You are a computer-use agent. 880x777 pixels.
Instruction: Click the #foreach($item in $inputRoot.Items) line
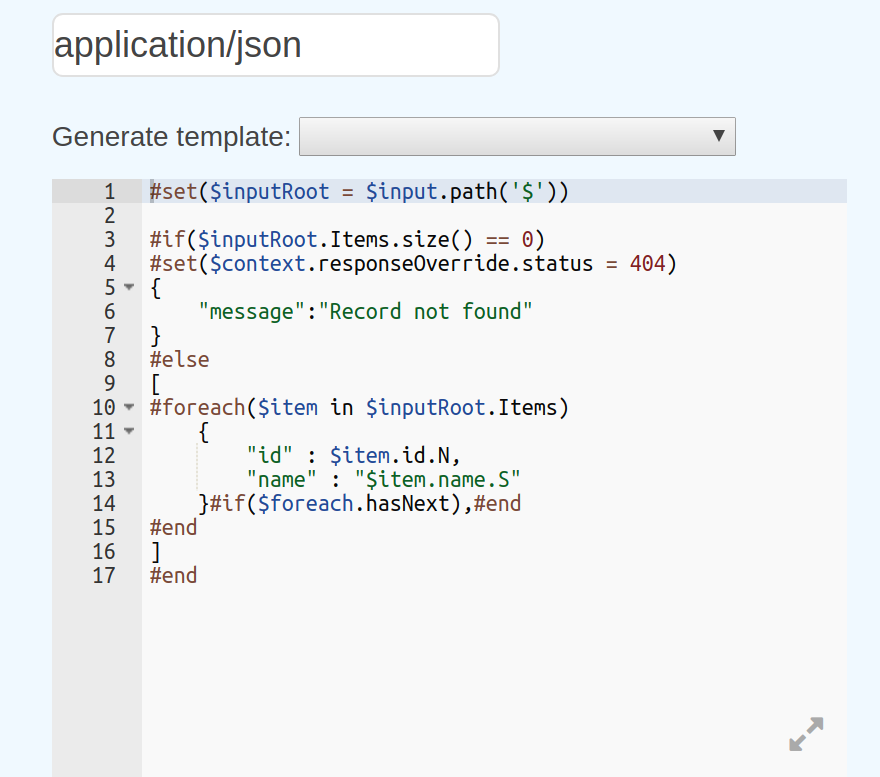(359, 408)
